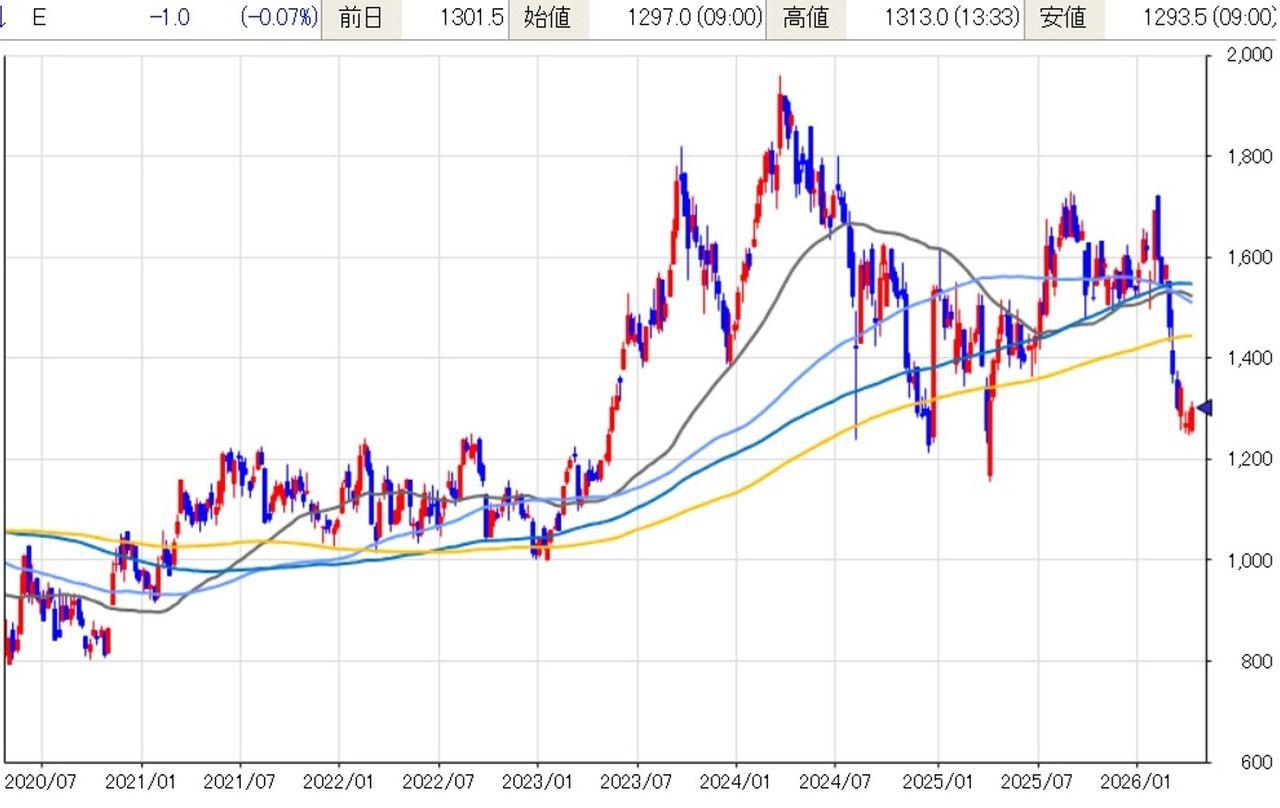This screenshot has height=808, width=1280.
Task: Select the 安値 header label
Action: (x=1062, y=18)
